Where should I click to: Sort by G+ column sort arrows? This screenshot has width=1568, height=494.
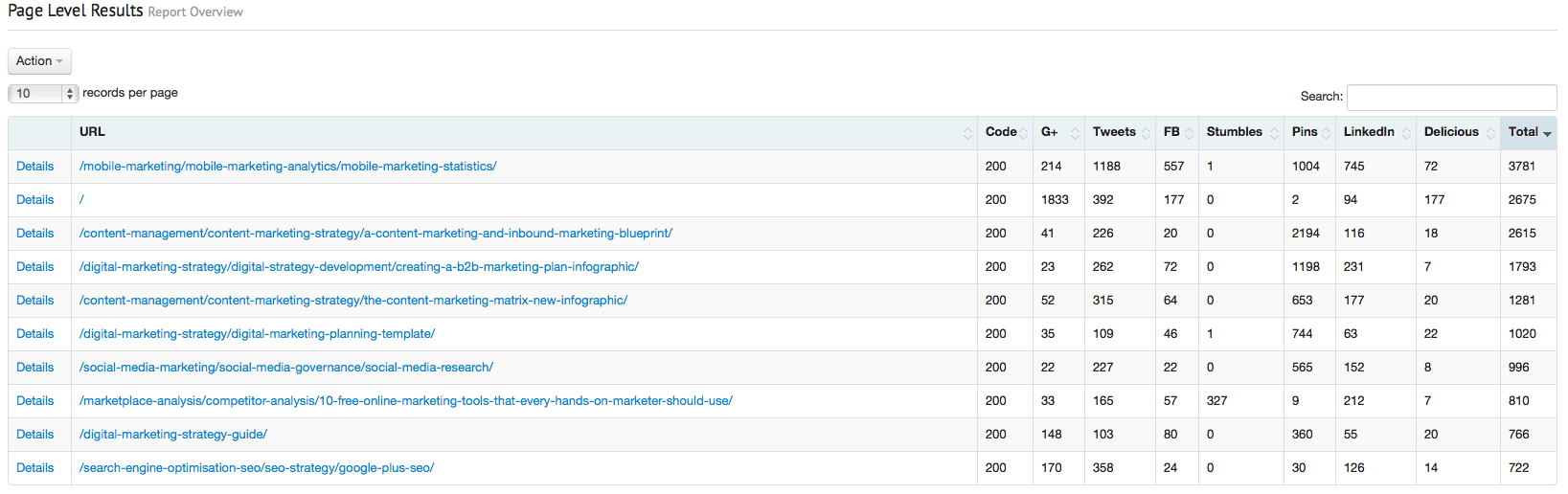[1075, 133]
